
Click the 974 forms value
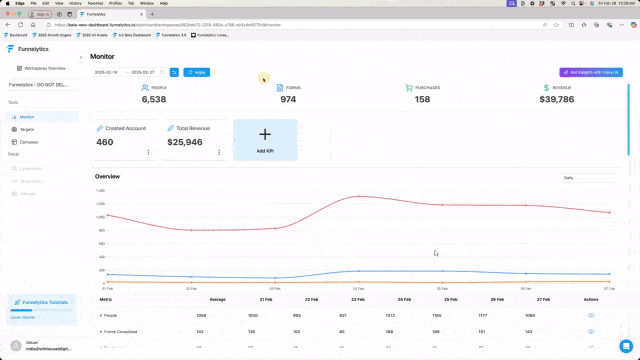point(288,99)
